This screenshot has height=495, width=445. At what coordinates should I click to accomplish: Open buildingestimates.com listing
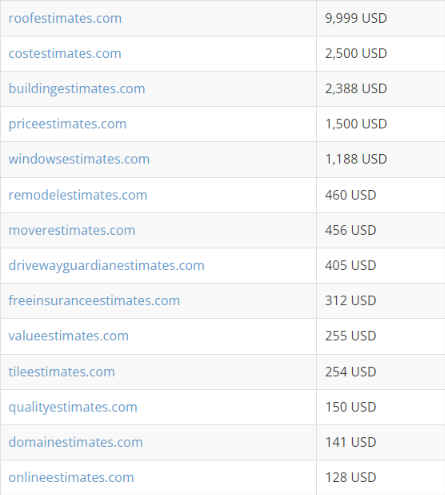tap(77, 89)
